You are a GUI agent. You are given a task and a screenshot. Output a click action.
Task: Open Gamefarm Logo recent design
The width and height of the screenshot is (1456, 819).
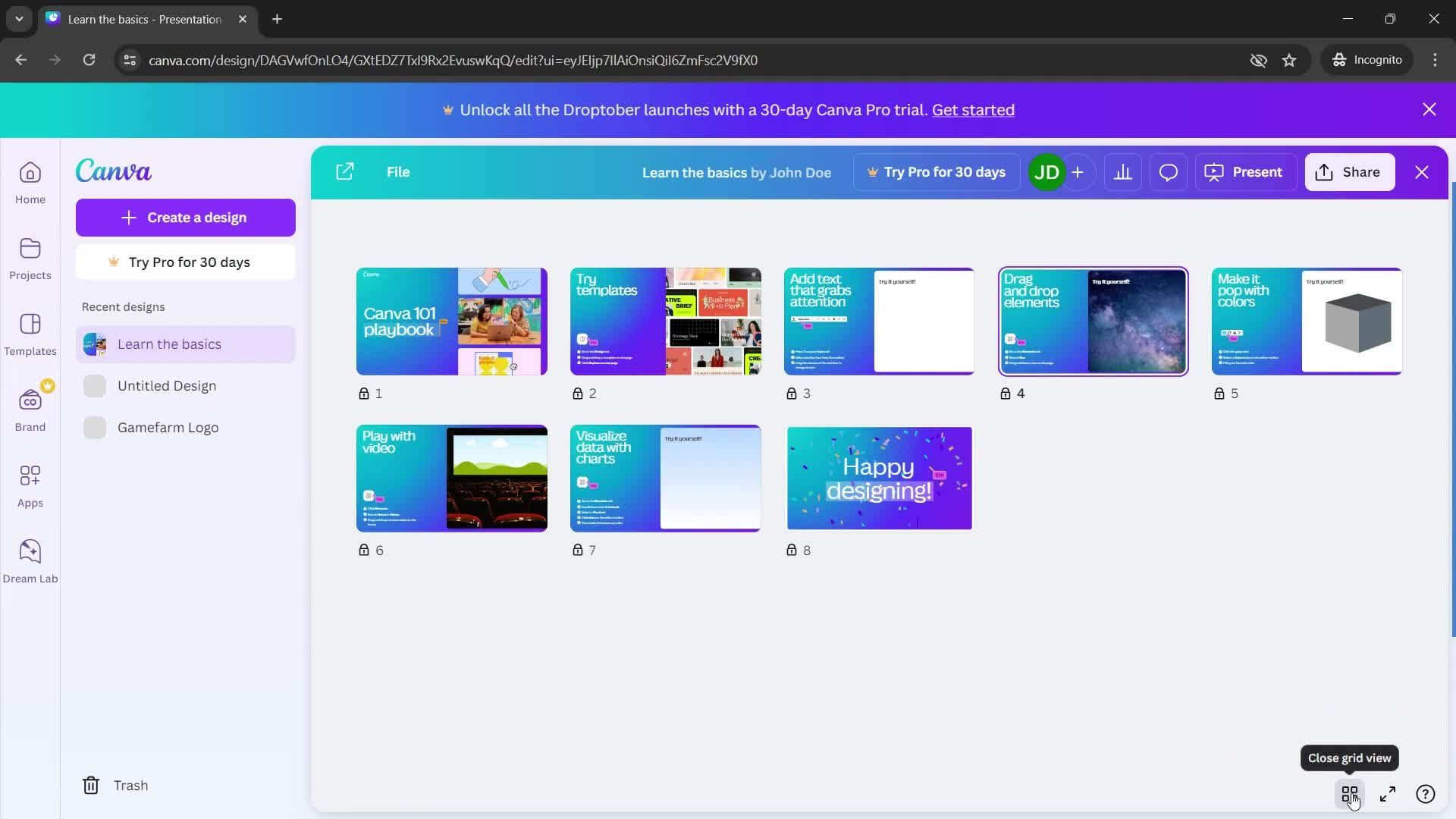point(186,428)
